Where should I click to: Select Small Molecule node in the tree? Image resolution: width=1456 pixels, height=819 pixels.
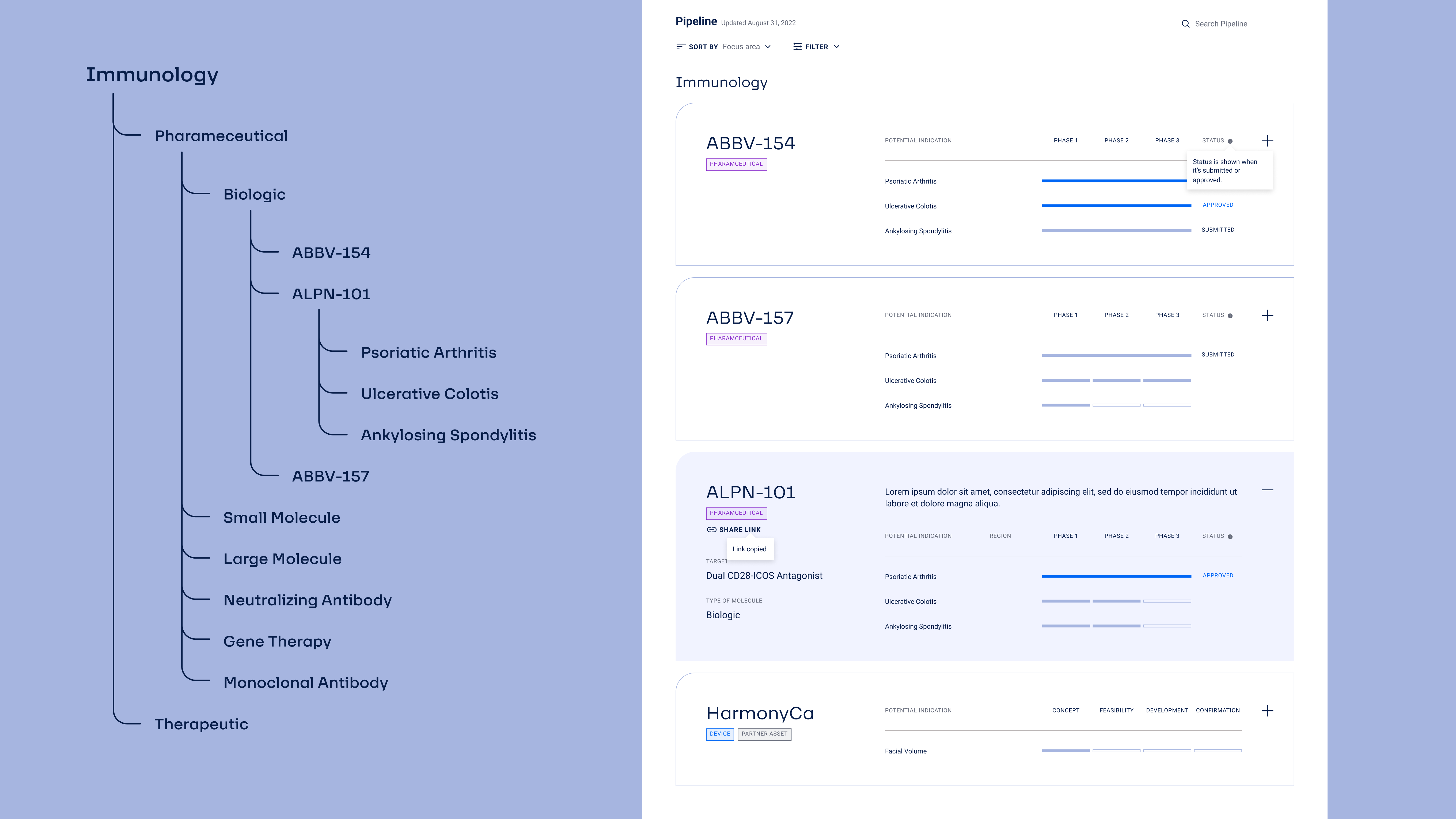[x=282, y=518]
